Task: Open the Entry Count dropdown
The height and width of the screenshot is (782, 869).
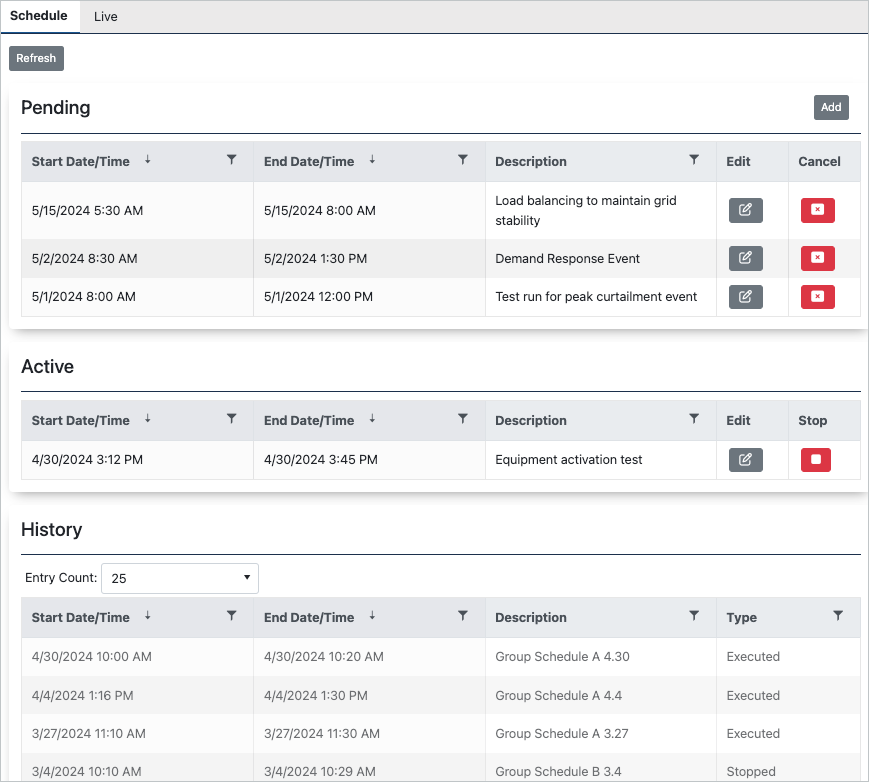Action: (179, 578)
